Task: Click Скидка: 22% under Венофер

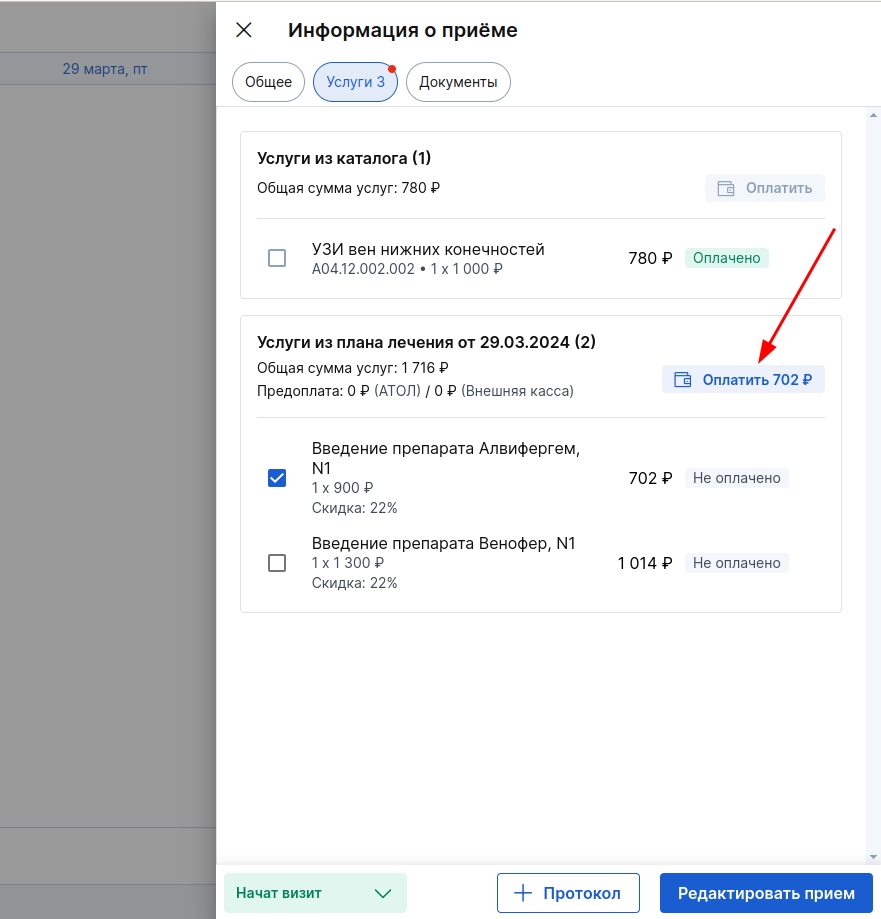Action: [x=354, y=583]
